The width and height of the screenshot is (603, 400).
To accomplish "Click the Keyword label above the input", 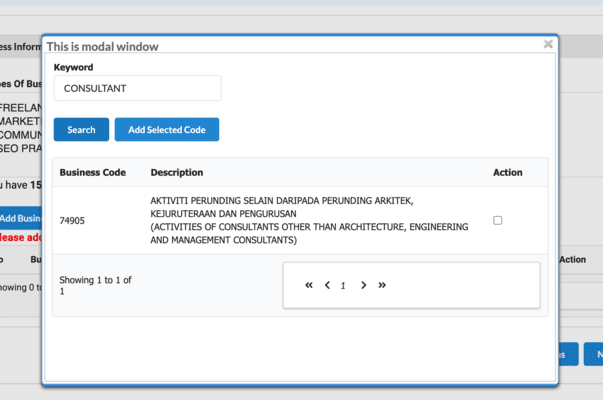I will tap(73, 67).
